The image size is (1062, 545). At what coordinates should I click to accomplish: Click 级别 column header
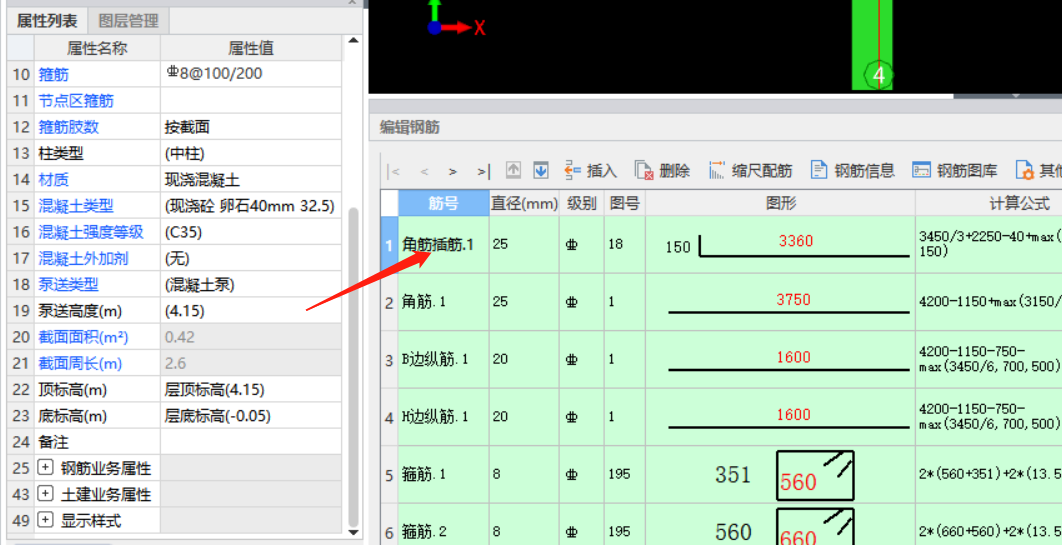click(x=582, y=203)
